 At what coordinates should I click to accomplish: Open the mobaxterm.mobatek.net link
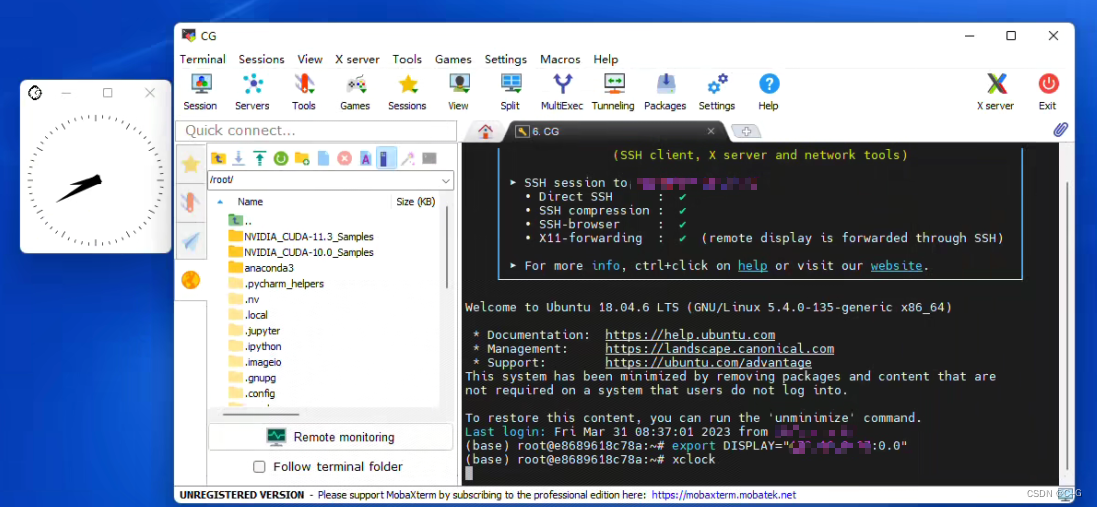[x=724, y=495]
